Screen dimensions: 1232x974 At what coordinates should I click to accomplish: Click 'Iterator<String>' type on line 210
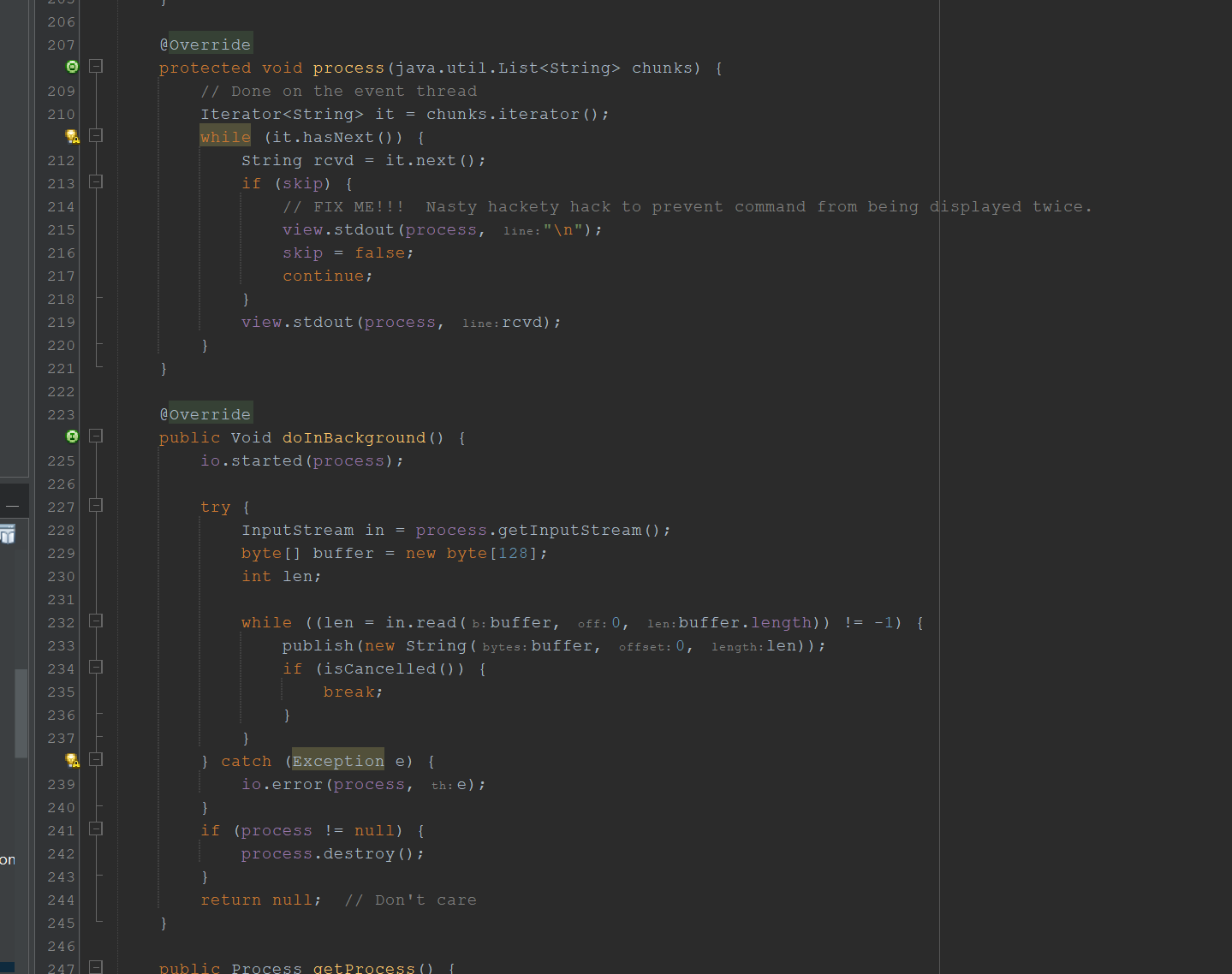[282, 114]
